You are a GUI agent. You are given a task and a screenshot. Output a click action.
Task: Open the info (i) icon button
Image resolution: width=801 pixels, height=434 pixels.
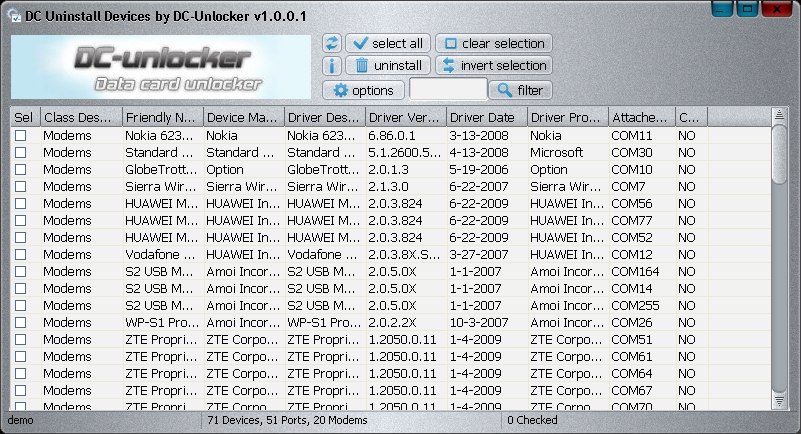(332, 65)
